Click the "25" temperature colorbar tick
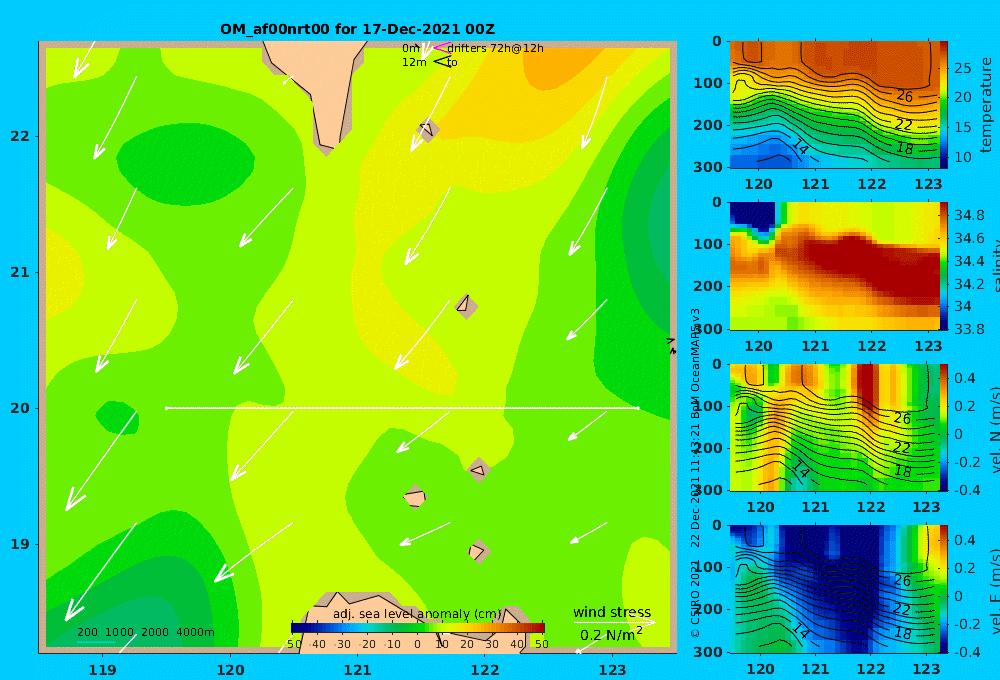 (962, 68)
